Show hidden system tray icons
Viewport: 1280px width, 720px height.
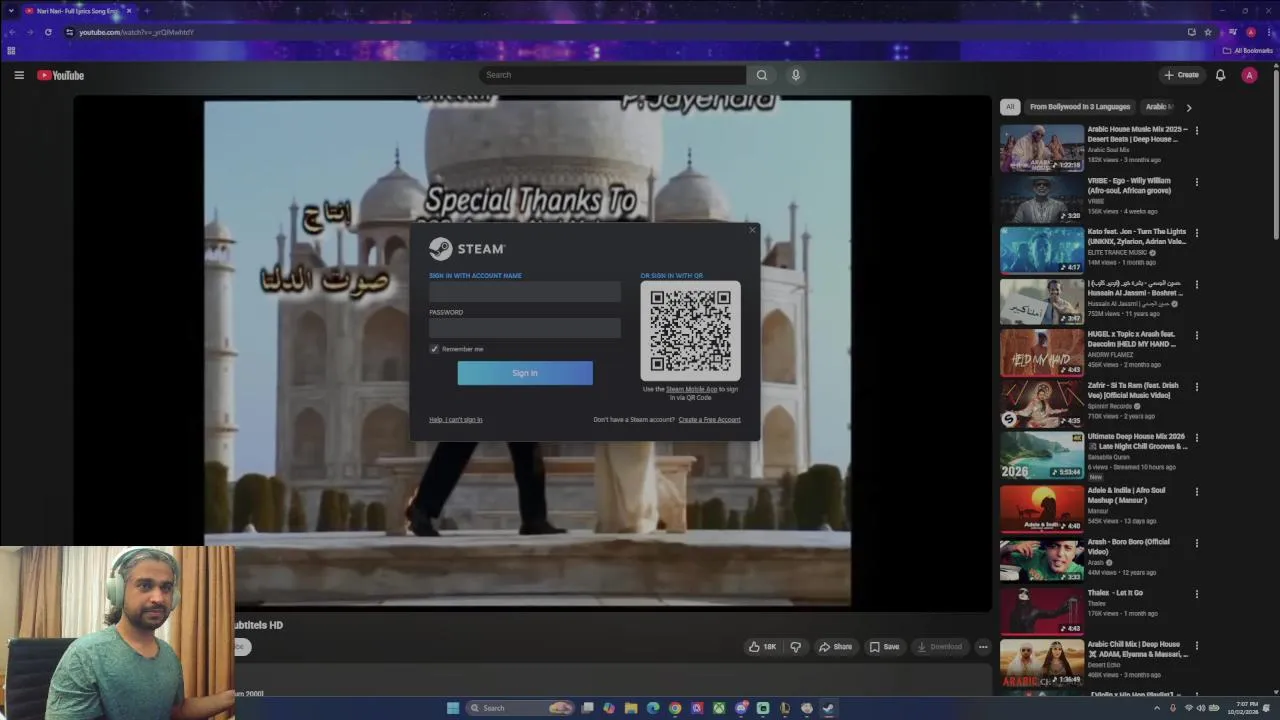pos(1158,708)
